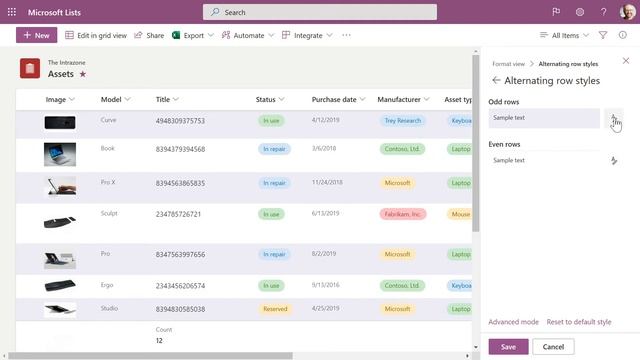Click the Curve keyboard thumbnail image
The image size is (640, 360).
pos(60,122)
